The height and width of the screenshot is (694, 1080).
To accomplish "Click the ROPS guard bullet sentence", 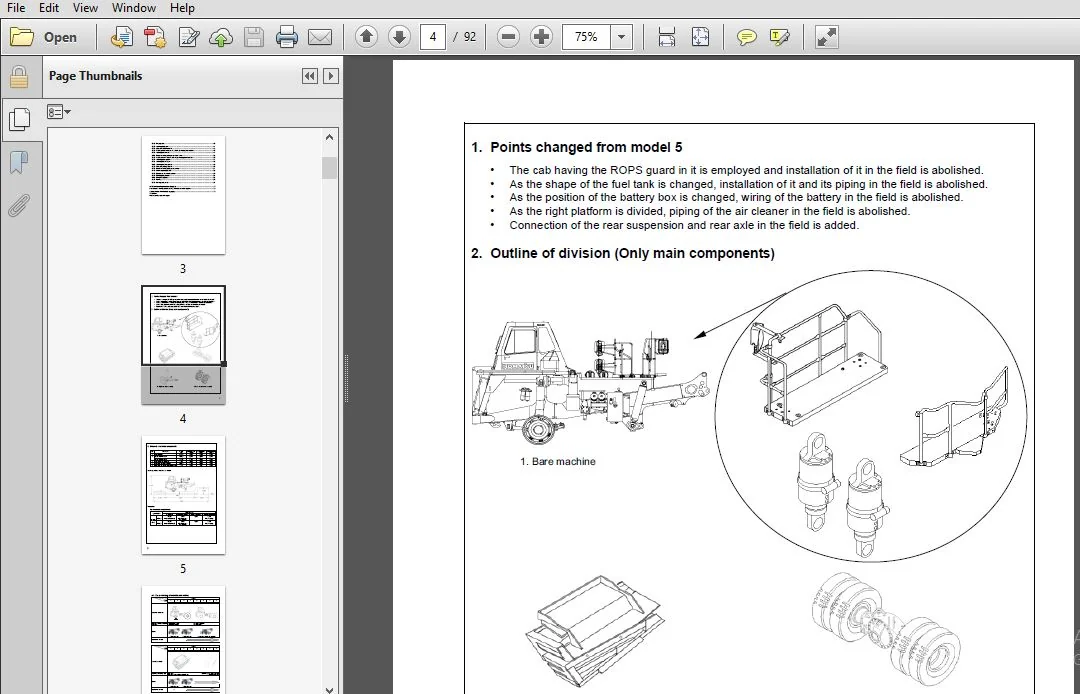I will [x=746, y=170].
